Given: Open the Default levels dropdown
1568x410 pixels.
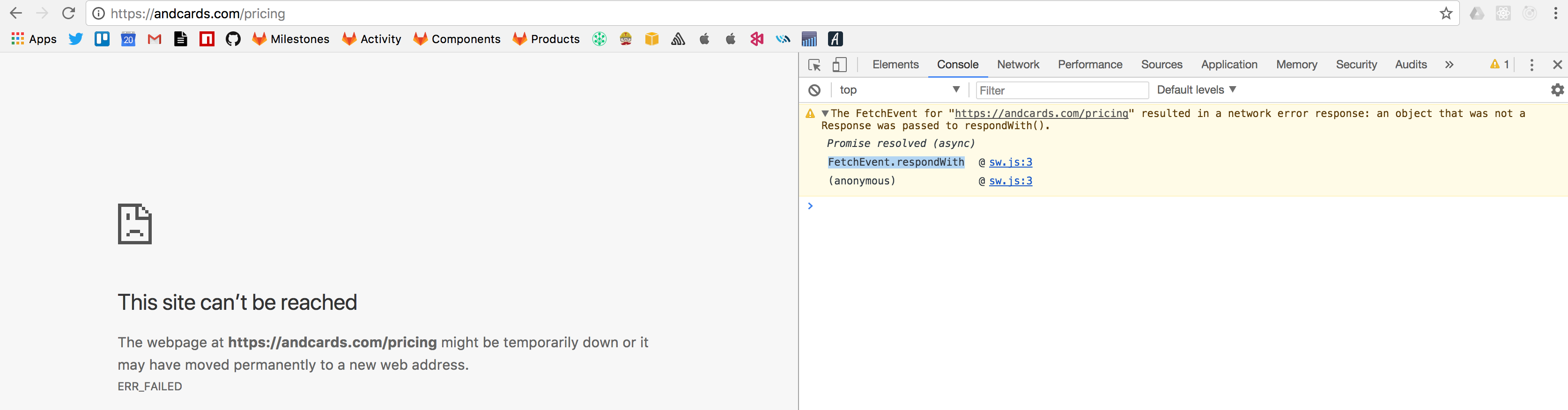Looking at the screenshot, I should (1197, 90).
